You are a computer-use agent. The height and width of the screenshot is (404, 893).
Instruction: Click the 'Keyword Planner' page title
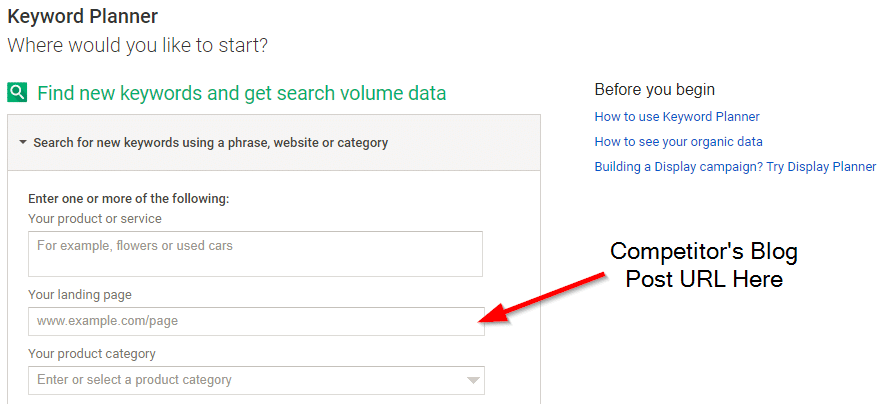click(x=83, y=16)
